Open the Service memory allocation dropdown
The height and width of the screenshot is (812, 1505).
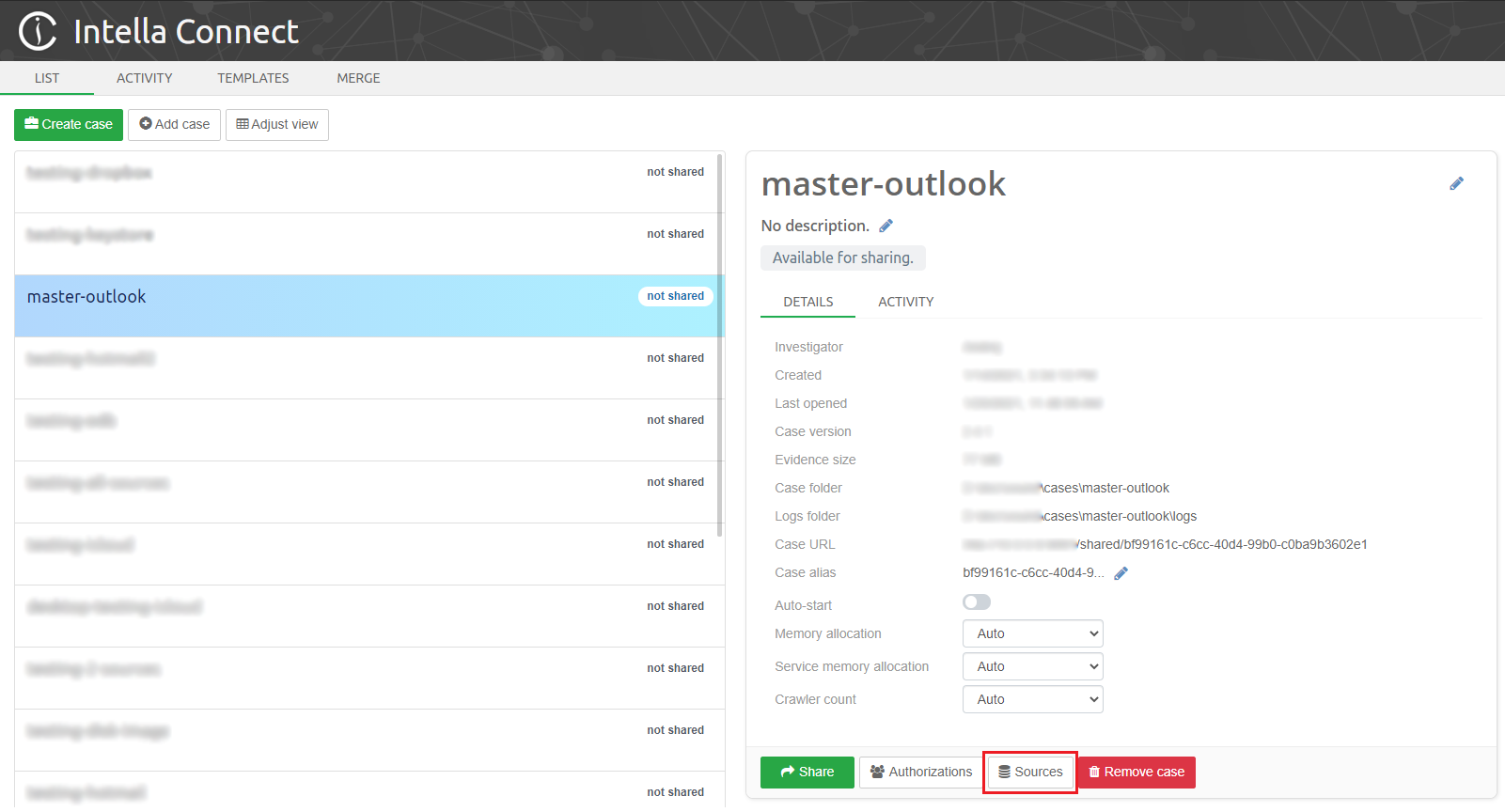pos(1032,666)
